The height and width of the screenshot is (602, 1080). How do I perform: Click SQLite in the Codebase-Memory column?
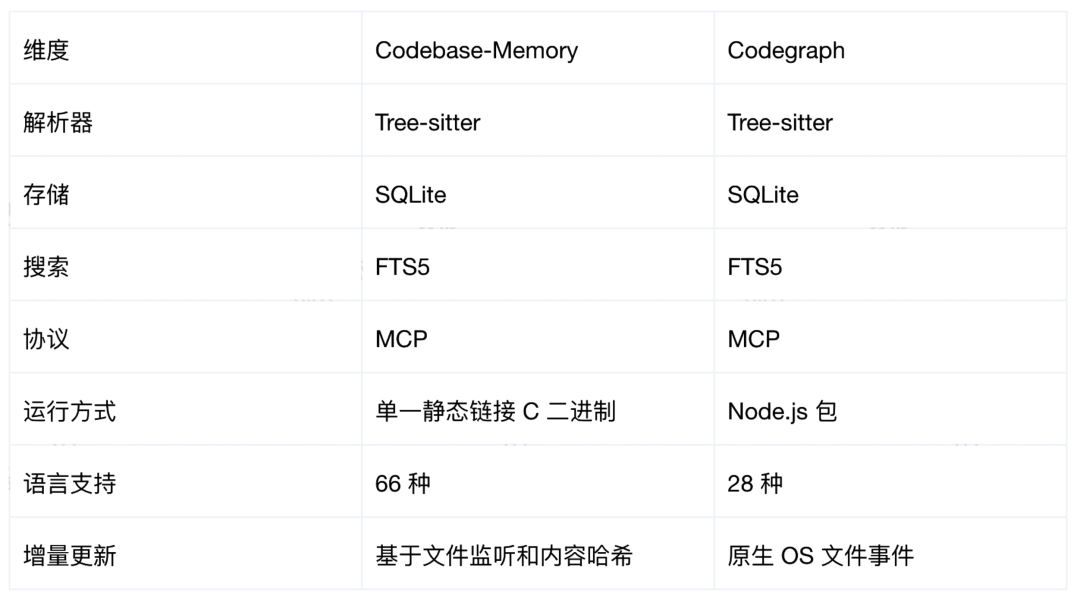pyautogui.click(x=411, y=195)
